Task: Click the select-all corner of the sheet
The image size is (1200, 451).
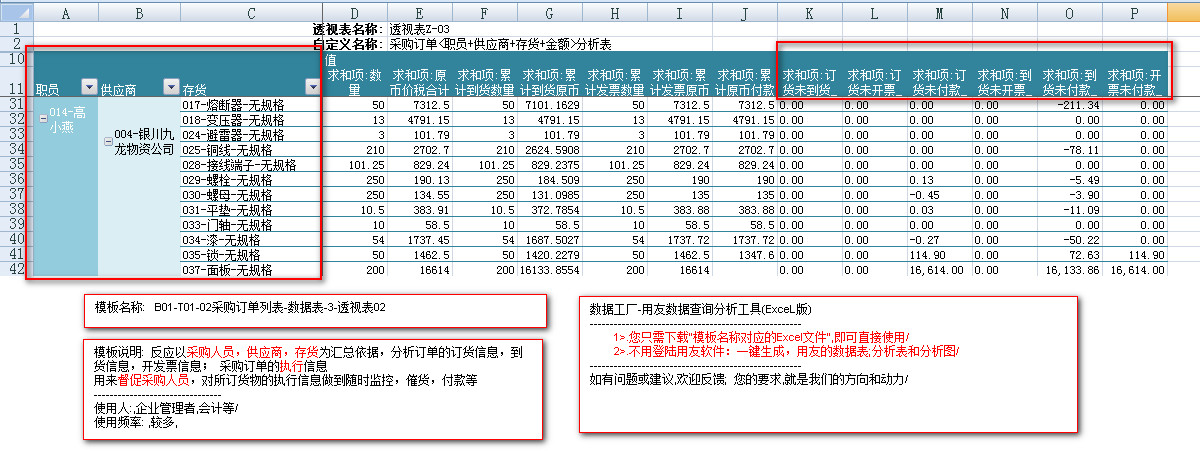Action: pyautogui.click(x=16, y=13)
